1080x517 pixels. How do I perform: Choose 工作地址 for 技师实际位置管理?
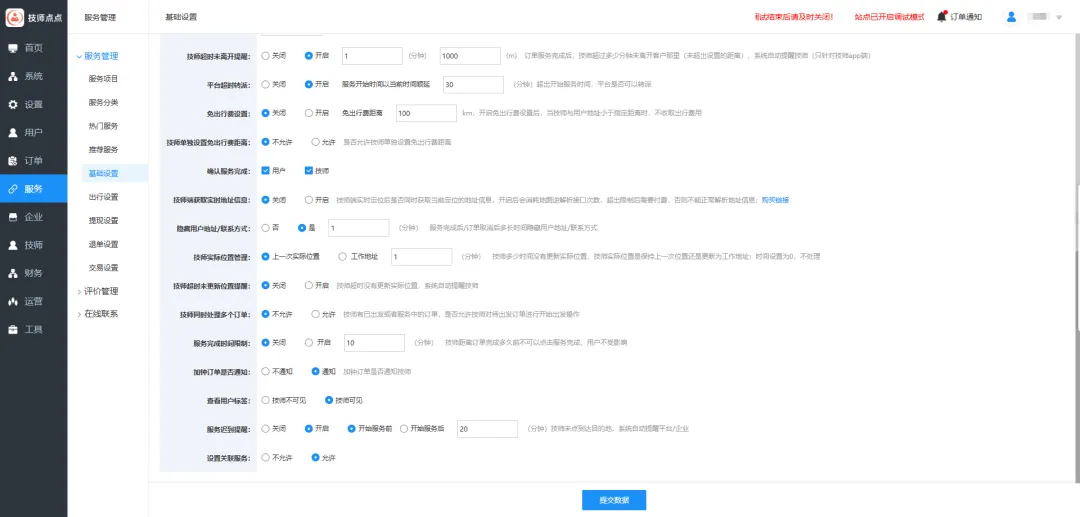click(x=343, y=257)
